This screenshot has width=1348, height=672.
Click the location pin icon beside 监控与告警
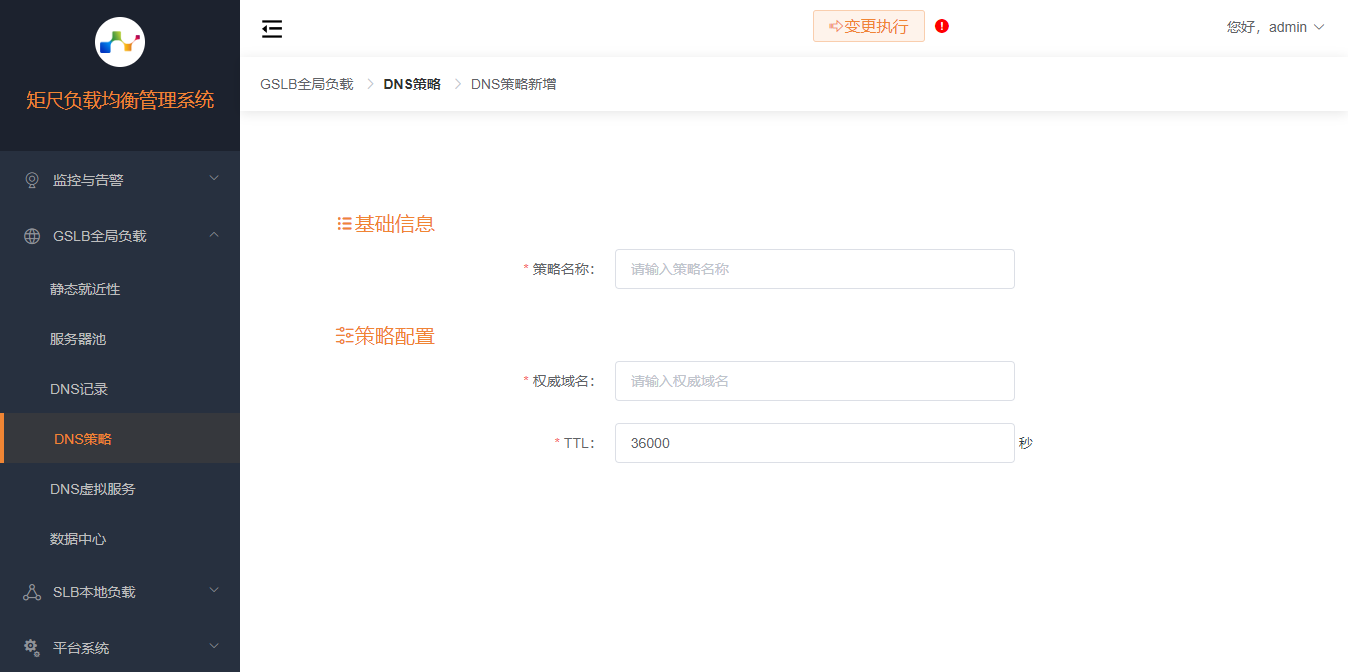[x=31, y=179]
